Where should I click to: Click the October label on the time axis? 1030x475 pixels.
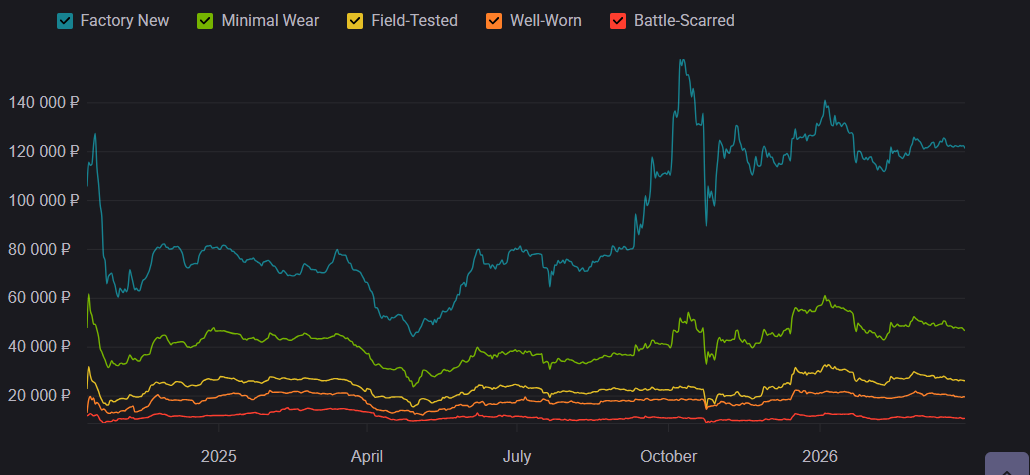(668, 456)
